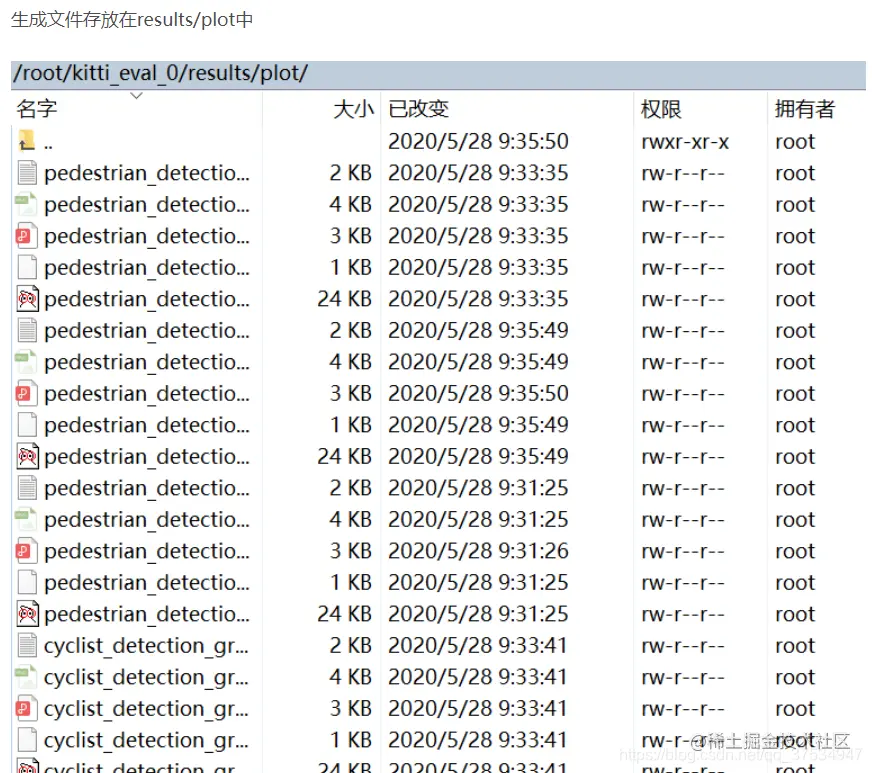Select the ".." parent directory name
The height and width of the screenshot is (773, 872).
pyautogui.click(x=48, y=146)
